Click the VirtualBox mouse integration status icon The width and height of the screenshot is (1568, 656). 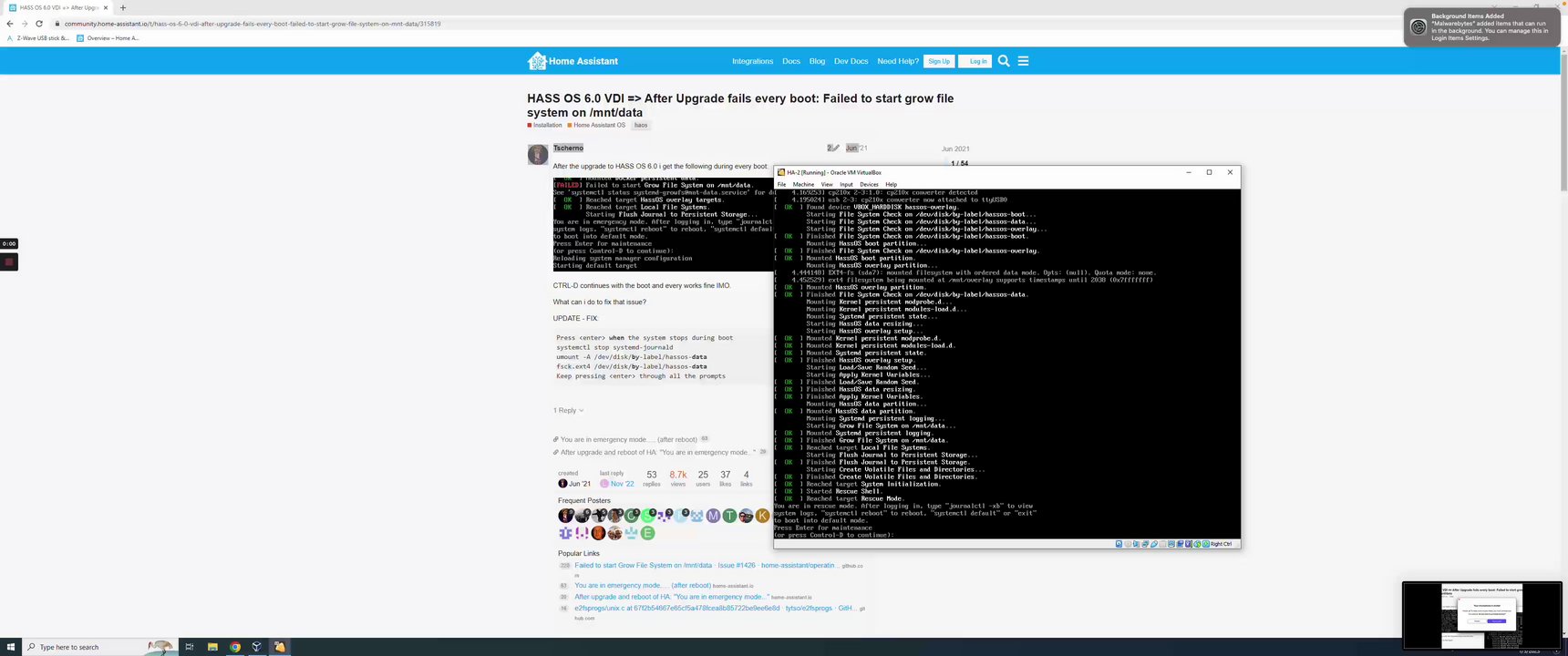(1197, 544)
